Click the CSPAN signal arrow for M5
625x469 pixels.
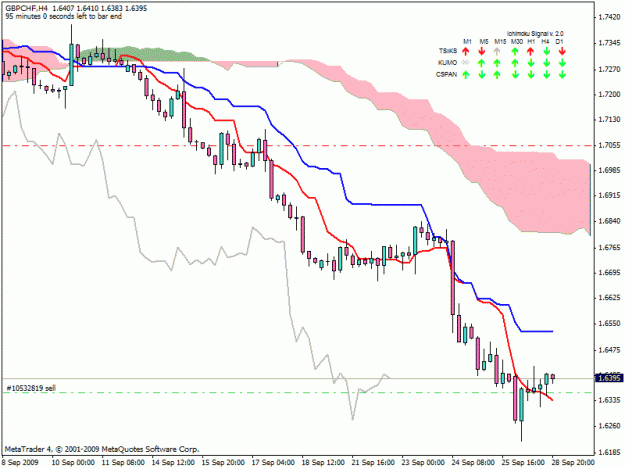coord(482,75)
